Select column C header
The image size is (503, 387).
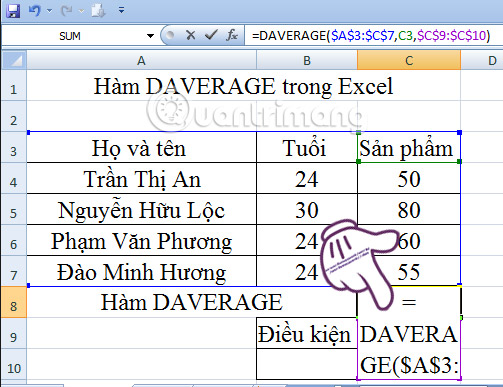pos(409,60)
